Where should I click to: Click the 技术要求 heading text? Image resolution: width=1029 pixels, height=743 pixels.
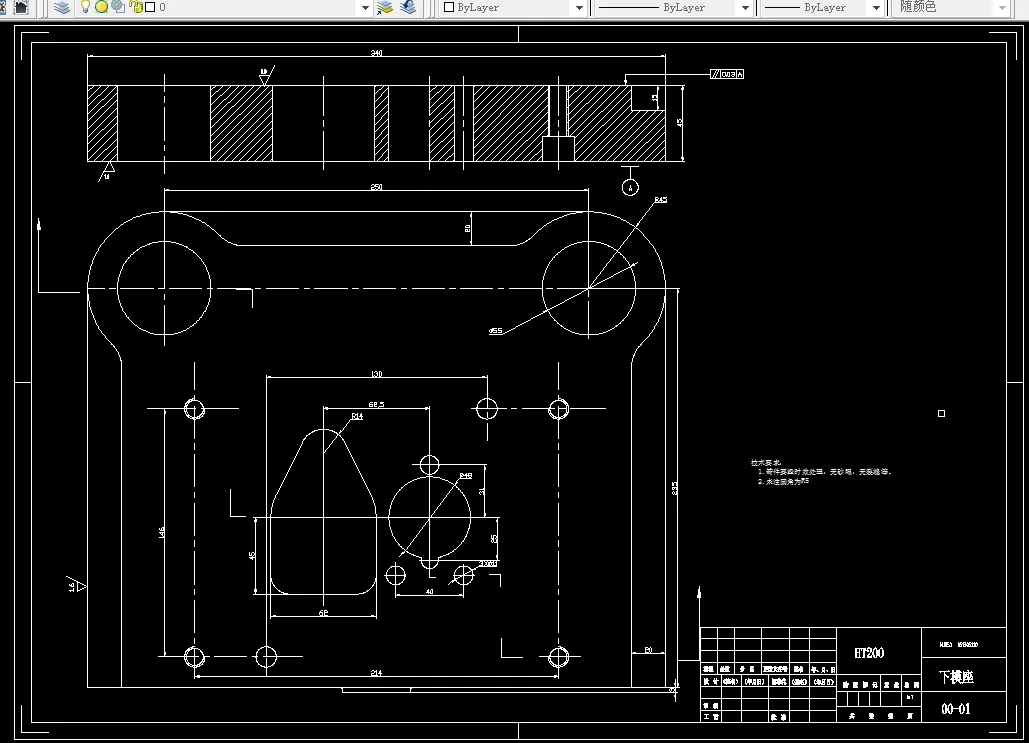[x=766, y=463]
